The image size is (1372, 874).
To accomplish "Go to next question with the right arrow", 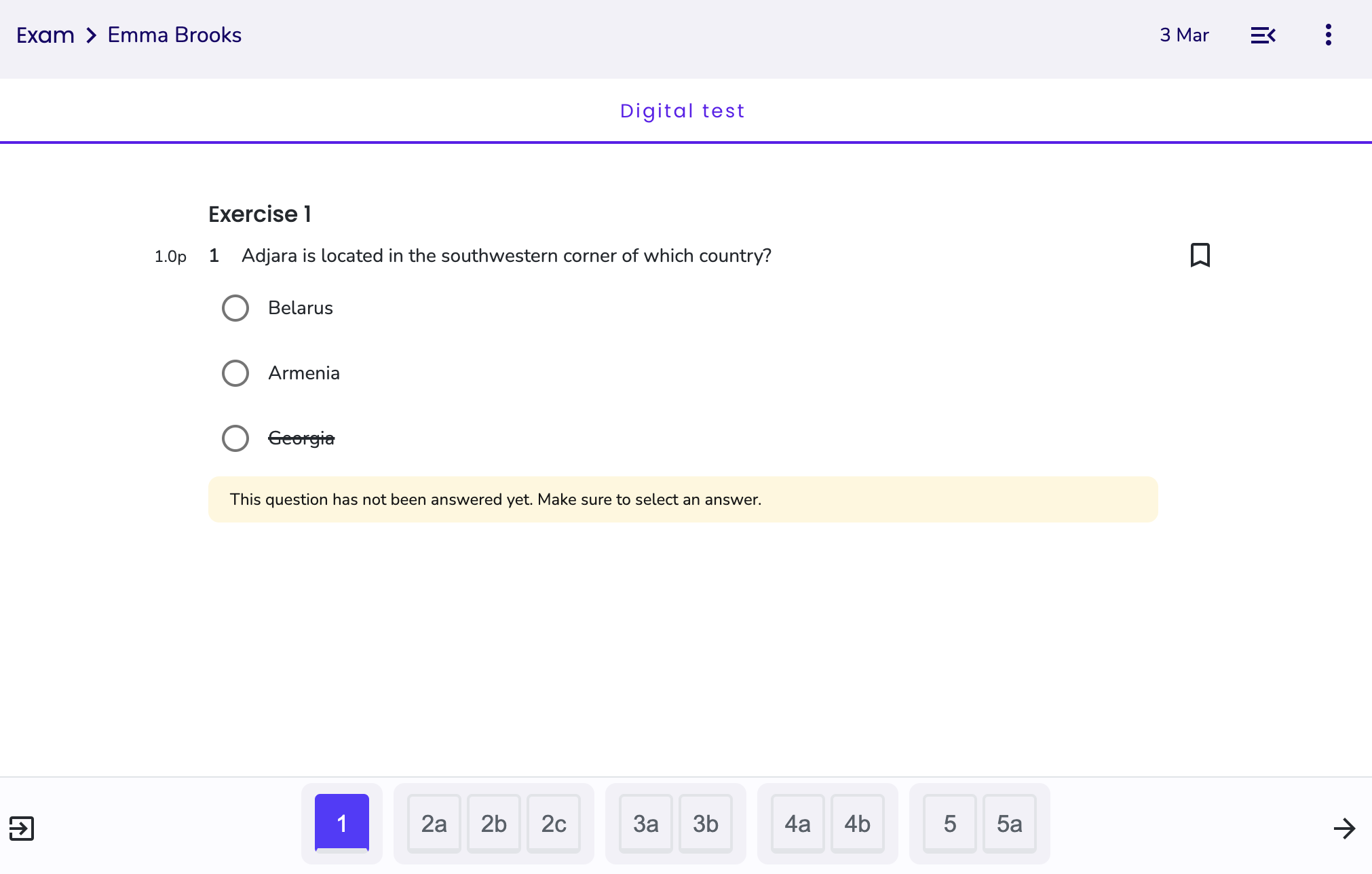I will tap(1344, 828).
